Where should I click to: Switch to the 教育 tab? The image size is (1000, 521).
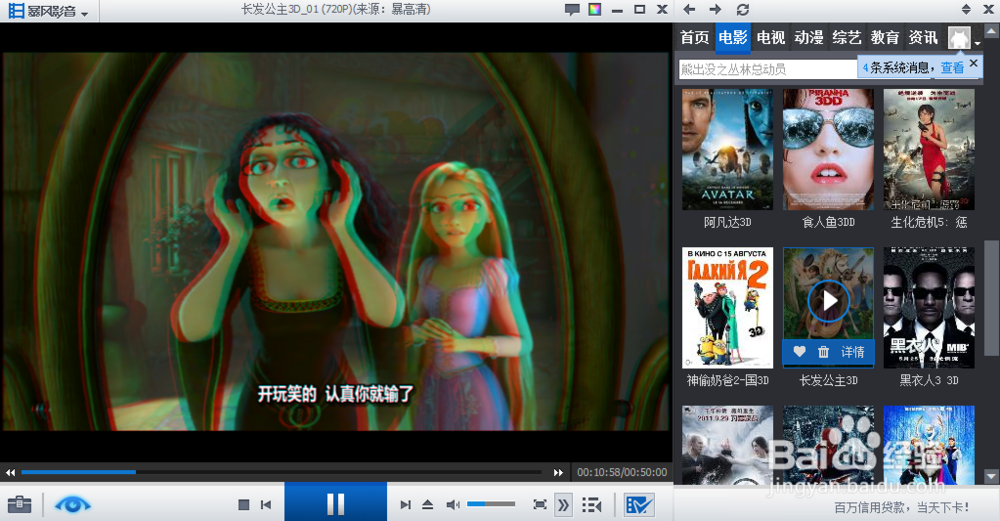(885, 38)
